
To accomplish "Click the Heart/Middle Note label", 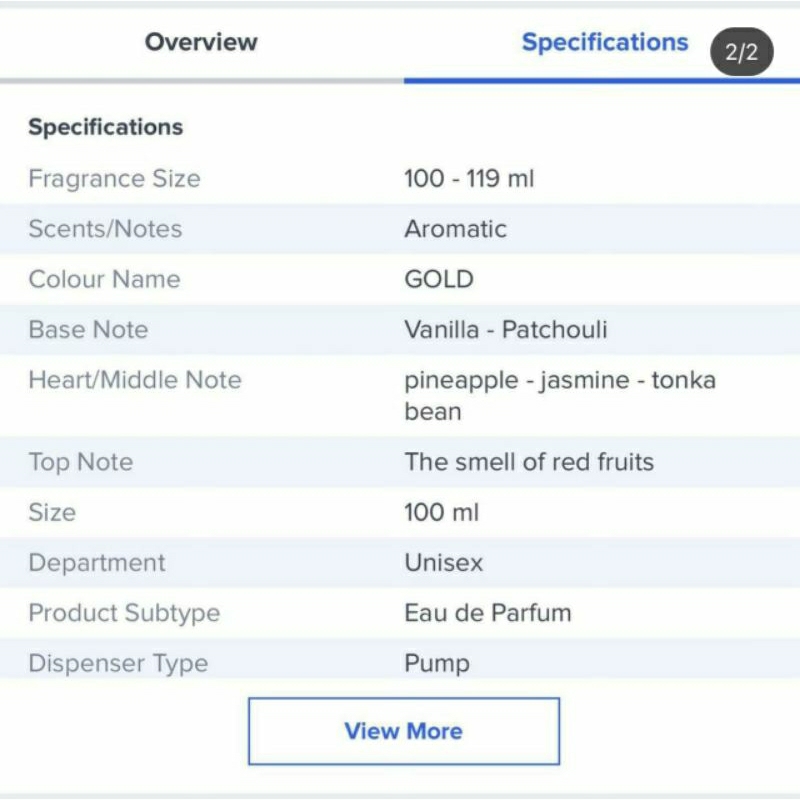I will coord(135,380).
